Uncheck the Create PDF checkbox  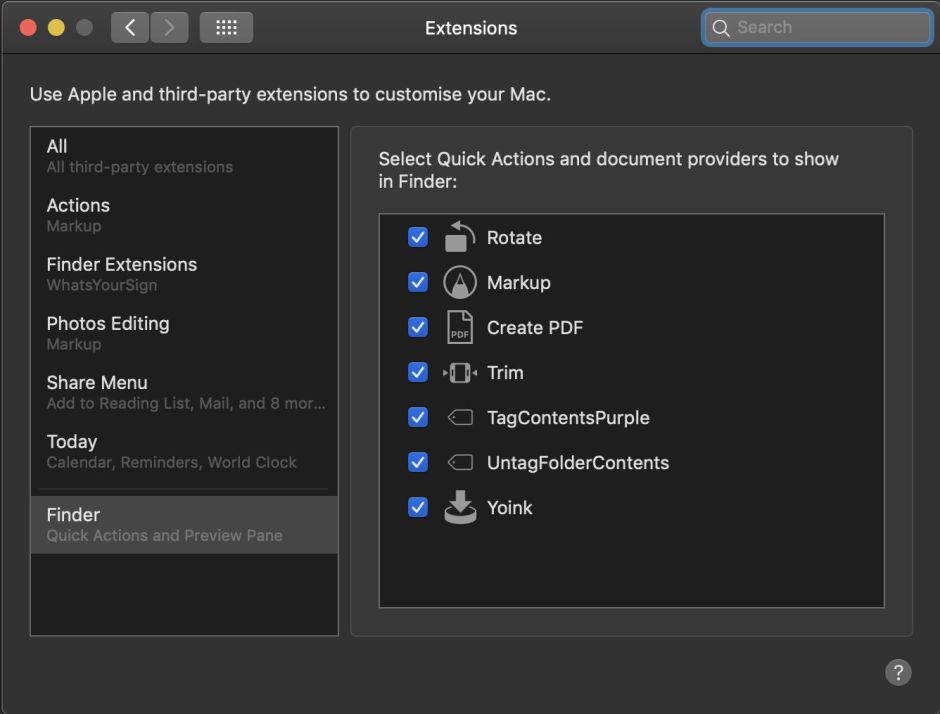coord(418,327)
